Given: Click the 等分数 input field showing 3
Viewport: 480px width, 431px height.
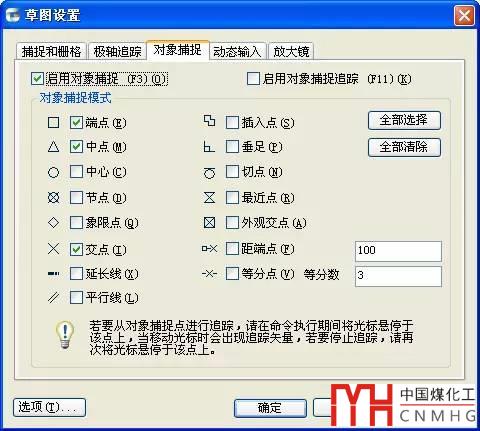Looking at the screenshot, I should [x=398, y=276].
